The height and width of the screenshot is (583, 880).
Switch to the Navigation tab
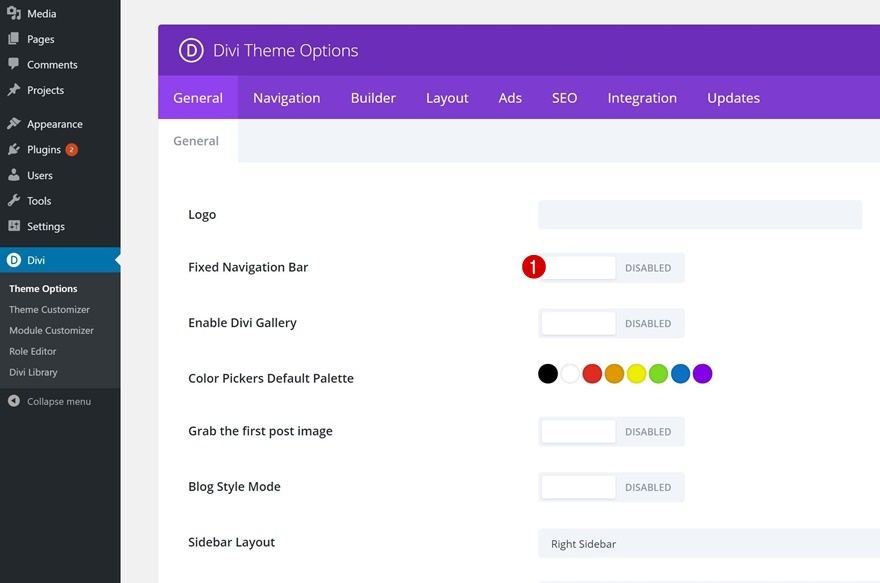pos(286,98)
